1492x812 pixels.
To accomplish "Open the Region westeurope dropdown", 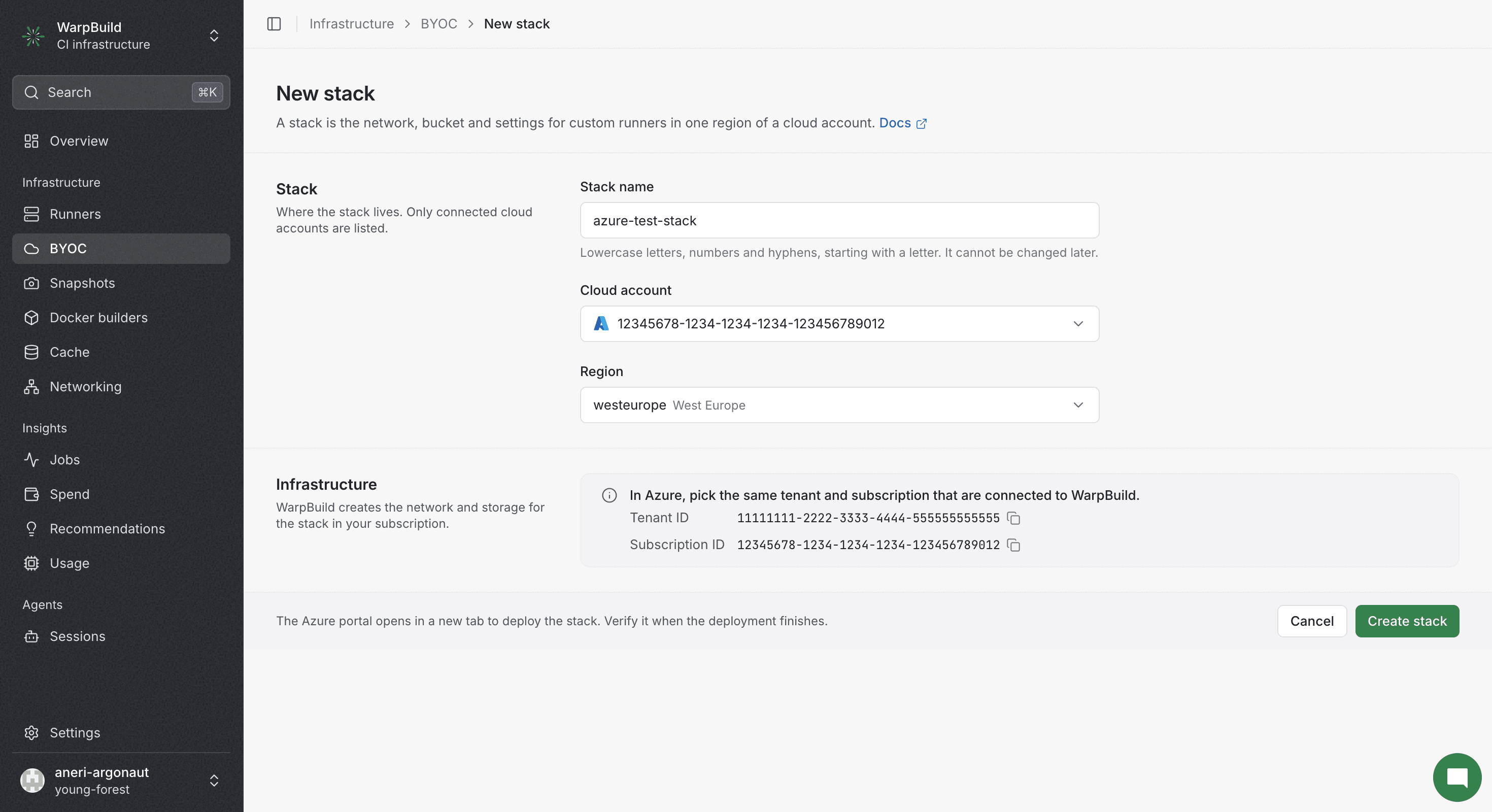I will click(839, 405).
